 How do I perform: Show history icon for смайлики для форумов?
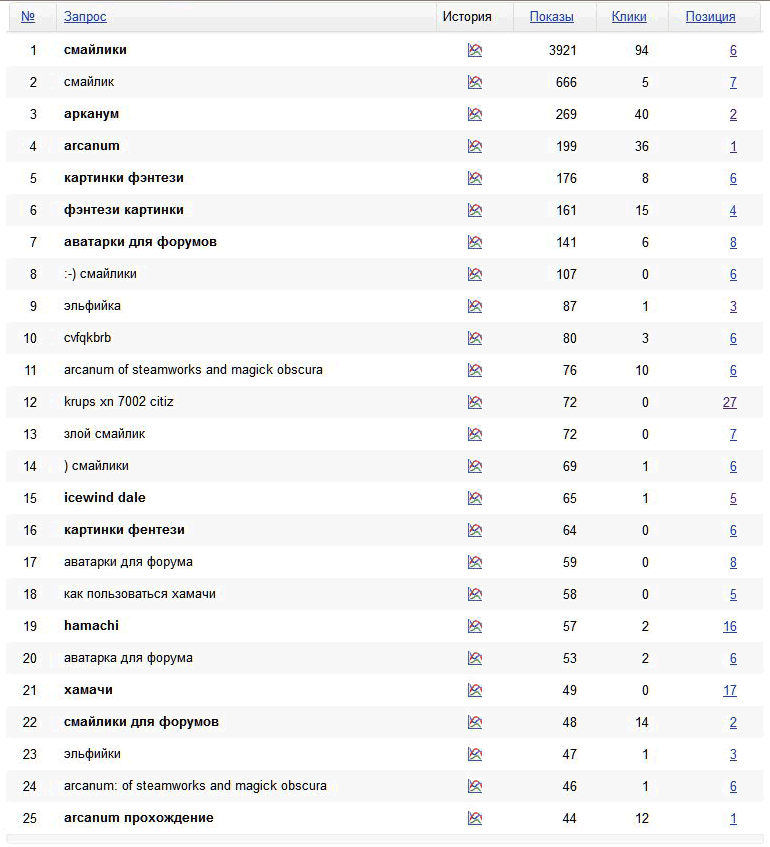pyautogui.click(x=474, y=722)
